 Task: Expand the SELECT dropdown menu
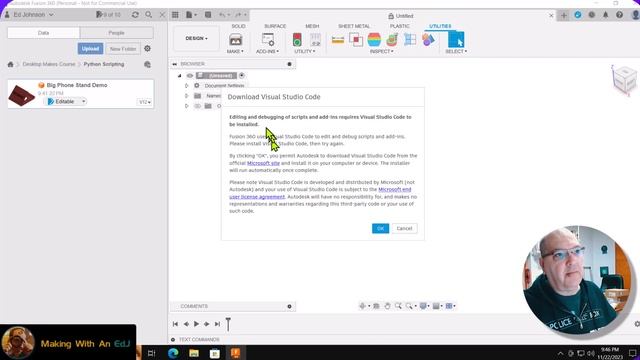(456, 51)
